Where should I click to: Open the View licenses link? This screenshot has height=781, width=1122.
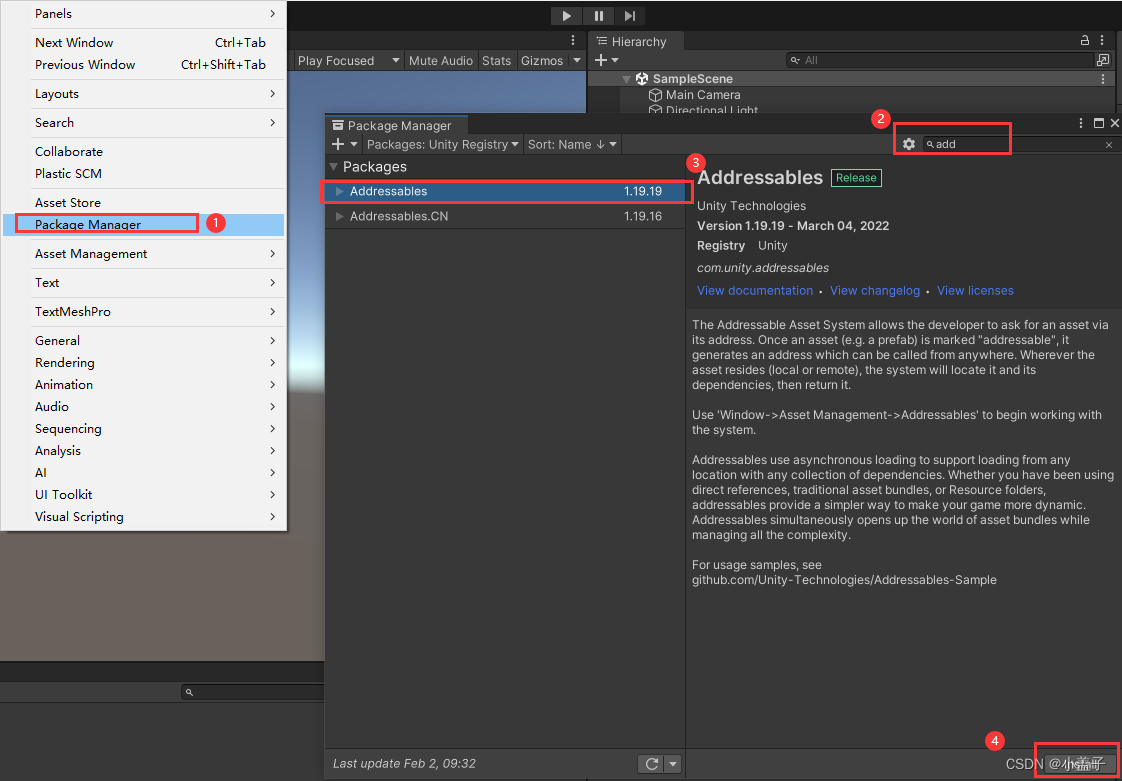pos(975,291)
